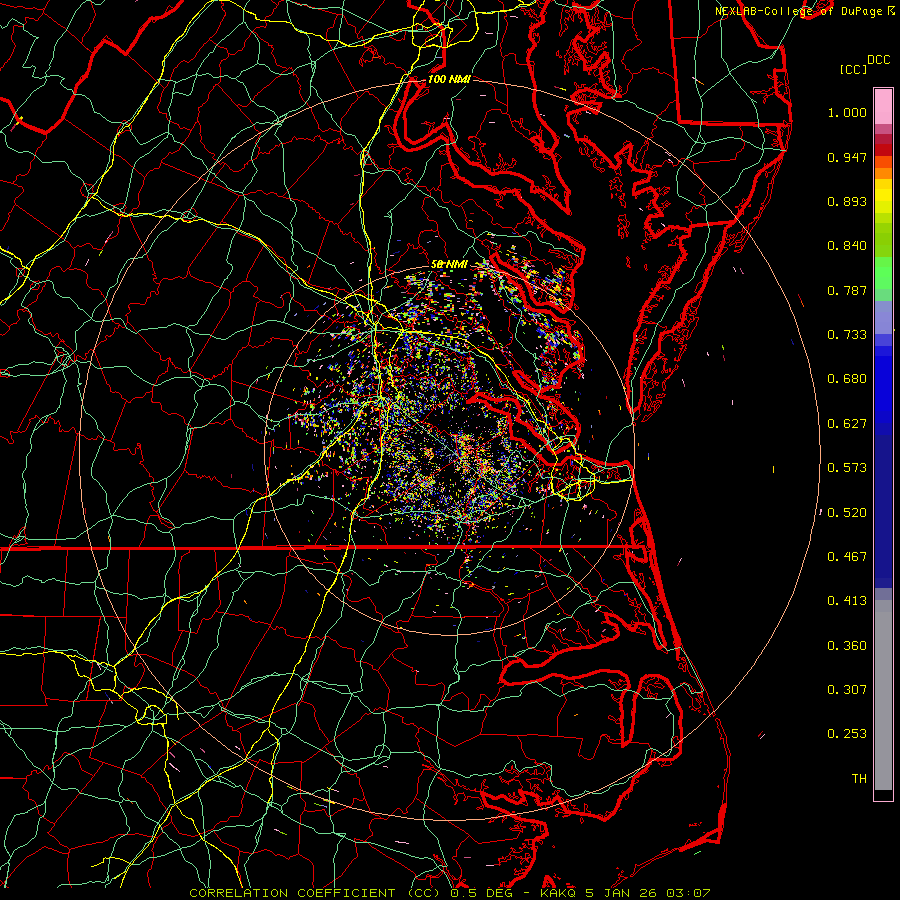The image size is (900, 900).
Task: Click the NEXLAB logo icon in corner
Action: pos(892,10)
